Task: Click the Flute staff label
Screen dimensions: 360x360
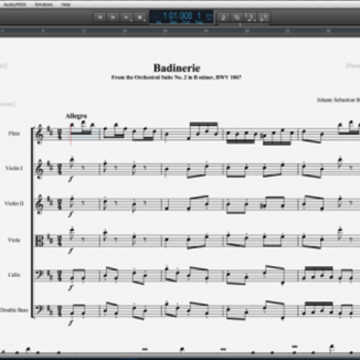Action: point(14,134)
